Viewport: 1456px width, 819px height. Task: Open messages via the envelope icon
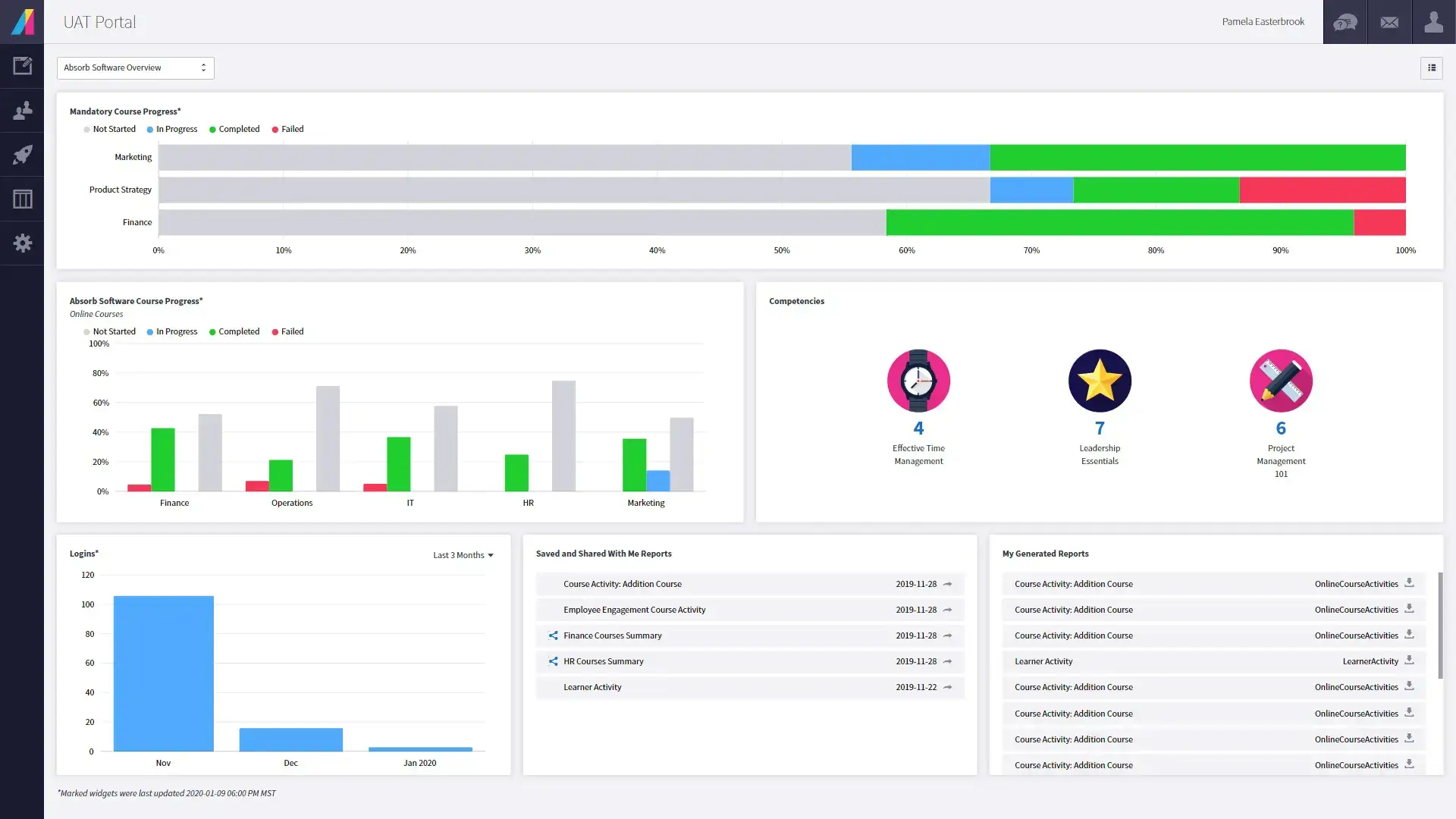(x=1389, y=22)
